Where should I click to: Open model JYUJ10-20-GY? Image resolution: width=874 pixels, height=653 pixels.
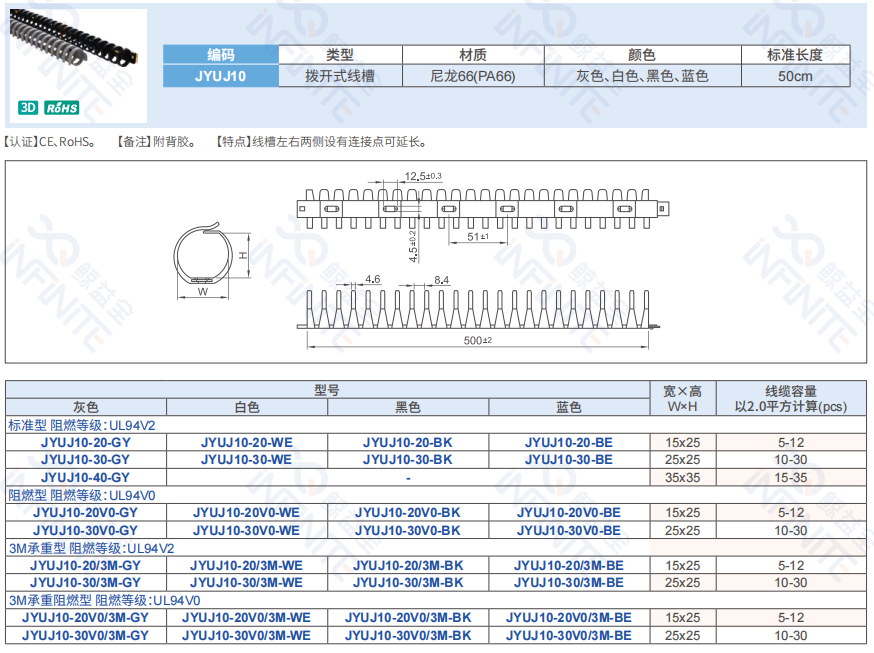click(x=86, y=442)
